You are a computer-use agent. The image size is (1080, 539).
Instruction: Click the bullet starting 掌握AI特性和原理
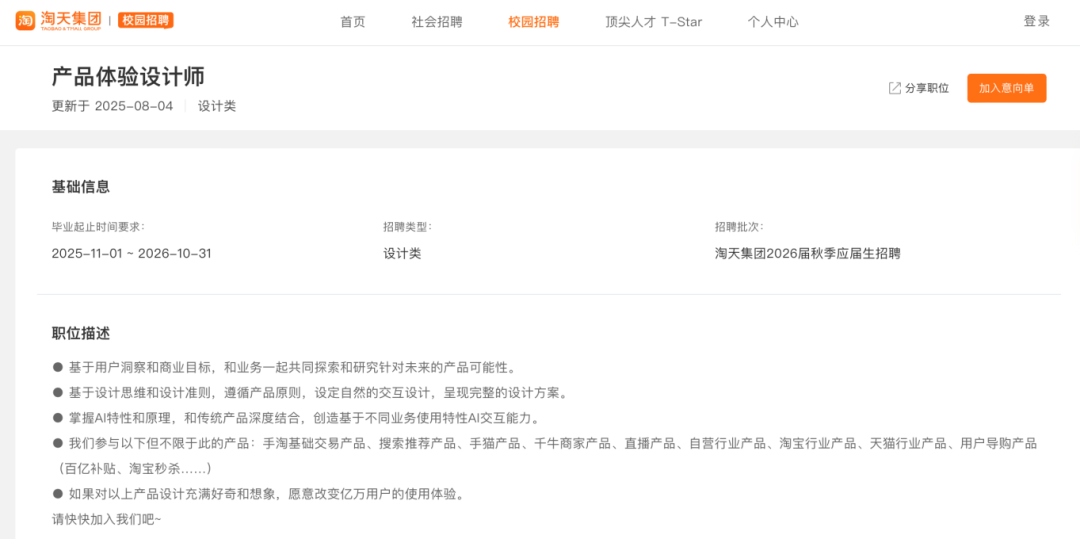click(x=295, y=419)
